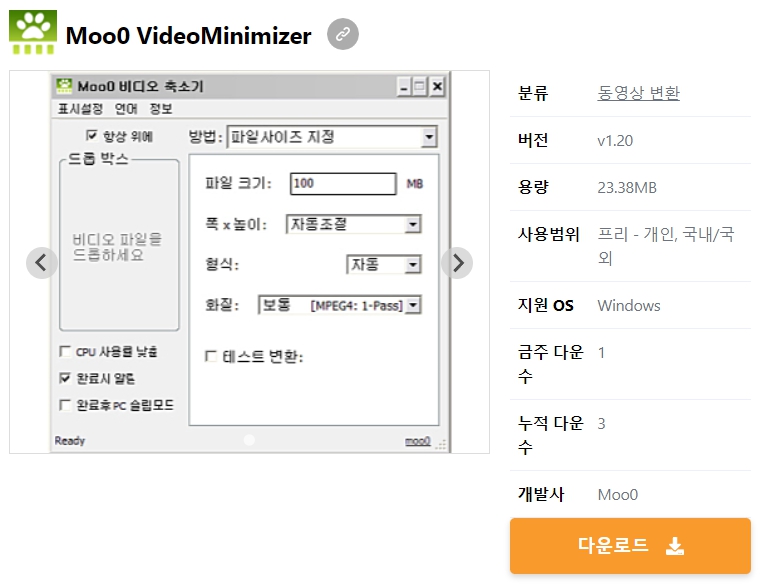Open the 방법 dropdown set to 파일사이즈 지정

[332, 137]
